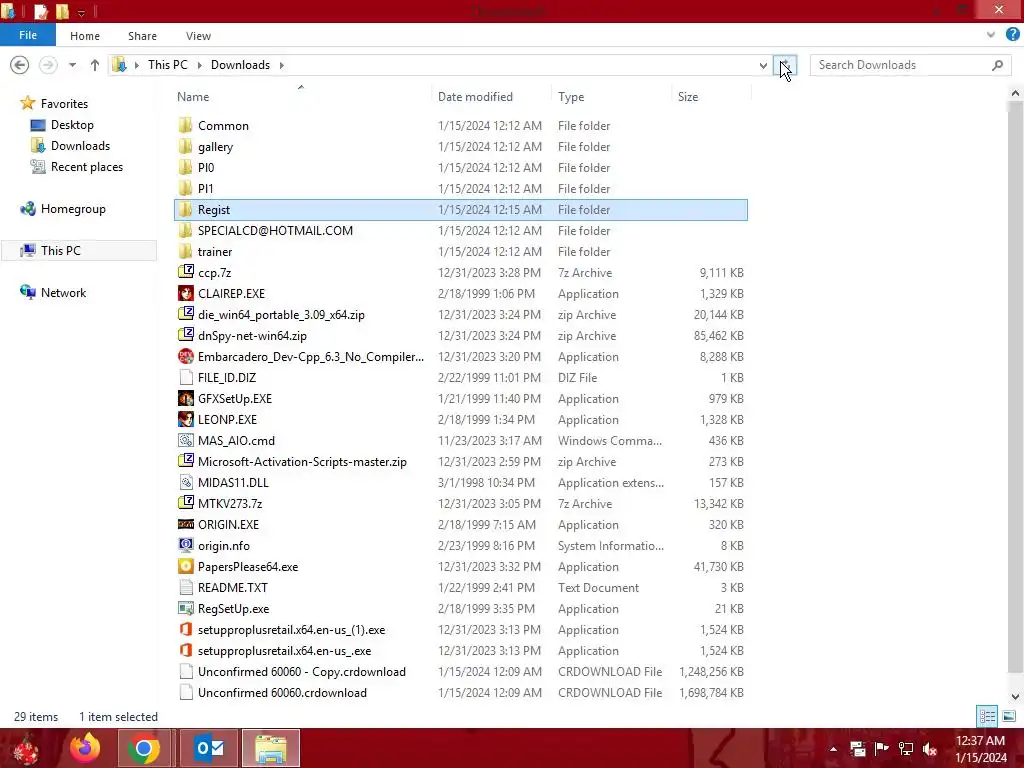Select the SPECIALCD@HOTMAIL.COM folder

pyautogui.click(x=275, y=231)
